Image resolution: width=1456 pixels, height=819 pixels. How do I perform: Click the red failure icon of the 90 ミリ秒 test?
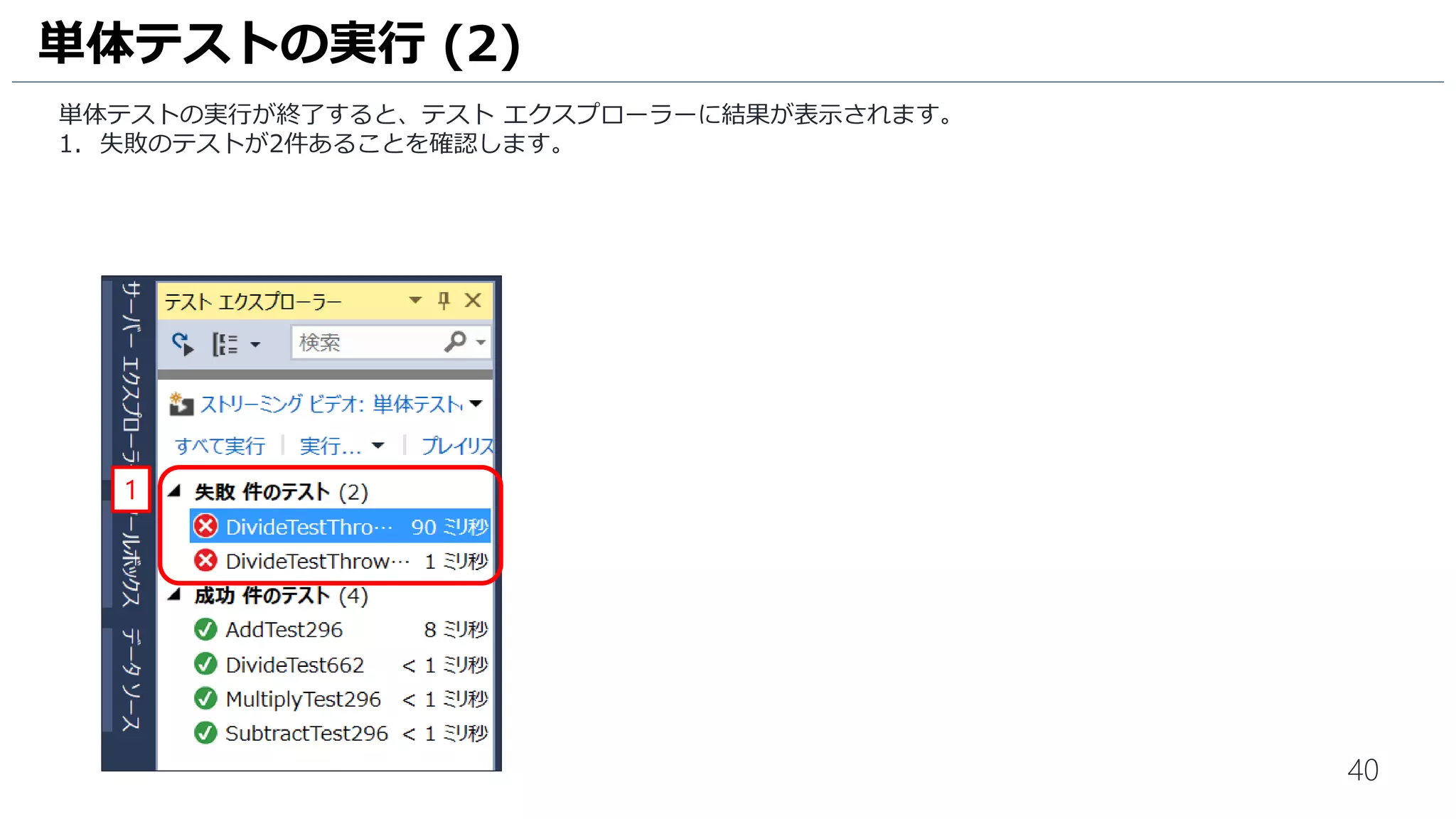click(206, 527)
